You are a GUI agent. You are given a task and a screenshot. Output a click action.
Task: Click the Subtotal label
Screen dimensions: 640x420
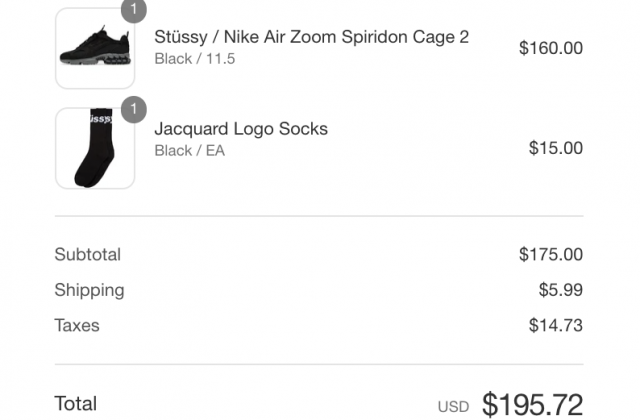88,255
